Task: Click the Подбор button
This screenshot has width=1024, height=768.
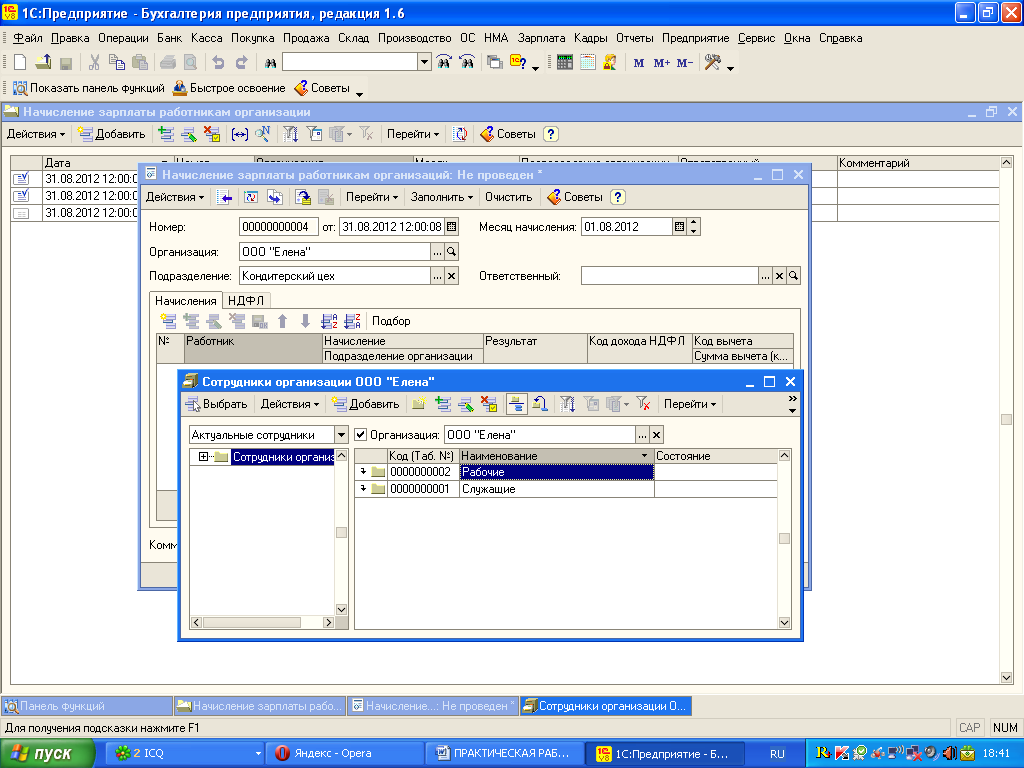Action: pyautogui.click(x=391, y=321)
